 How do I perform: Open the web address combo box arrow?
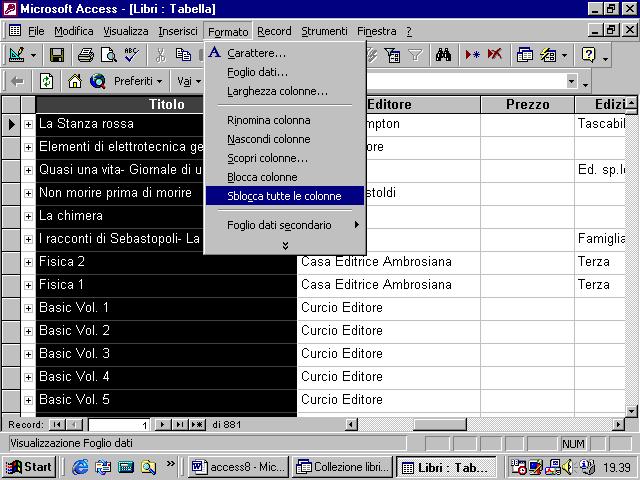point(571,81)
